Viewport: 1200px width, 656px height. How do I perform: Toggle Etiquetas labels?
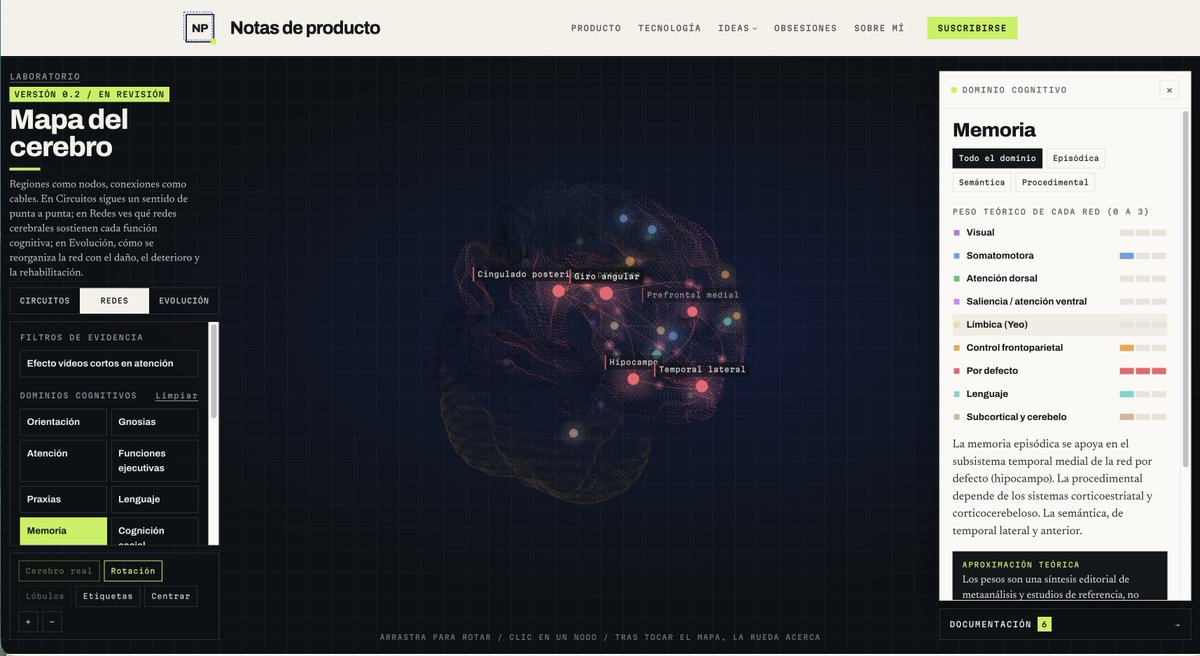tap(108, 596)
